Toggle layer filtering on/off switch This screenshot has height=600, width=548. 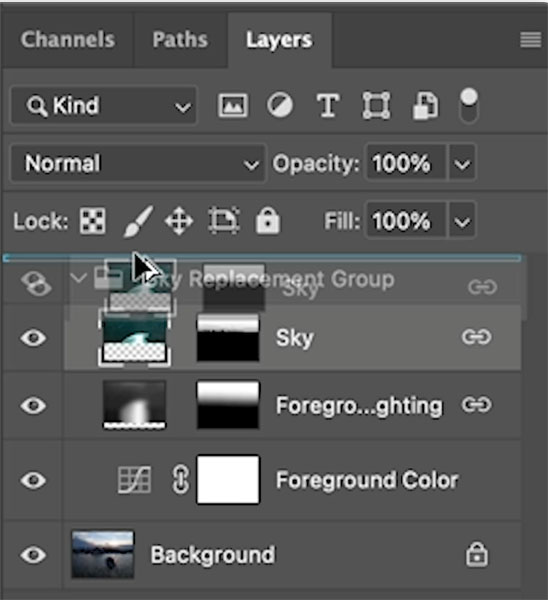469,106
